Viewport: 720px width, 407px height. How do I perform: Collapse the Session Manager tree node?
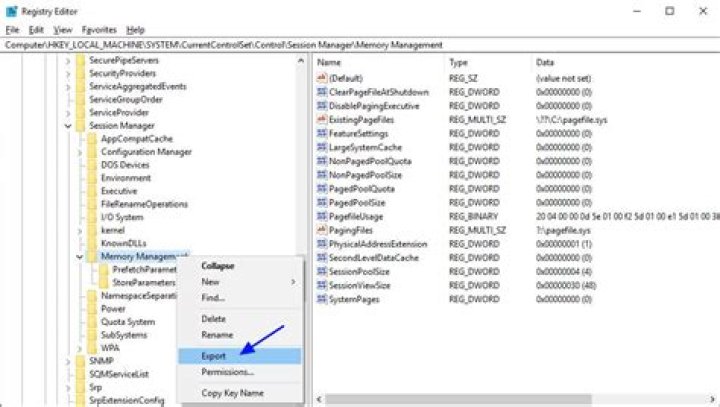68,126
